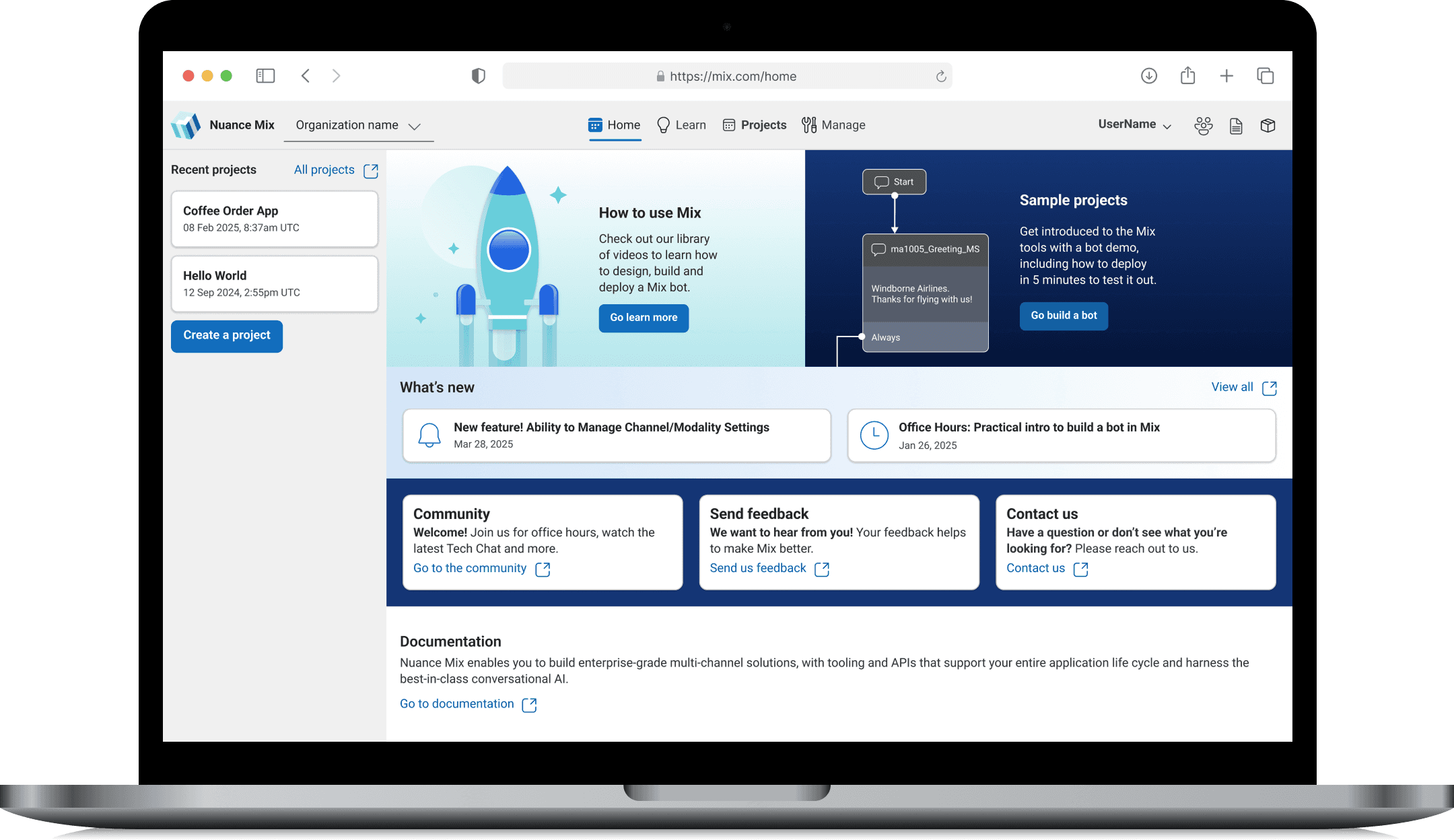1454x840 pixels.
Task: Open the UserName account dropdown
Action: 1135,125
